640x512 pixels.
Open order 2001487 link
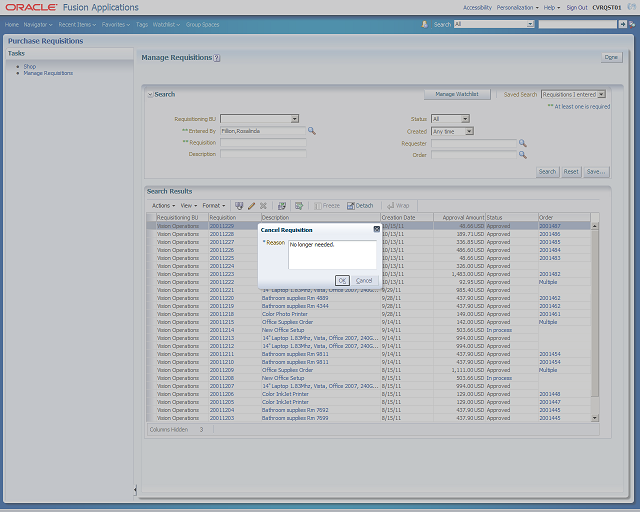(x=550, y=226)
